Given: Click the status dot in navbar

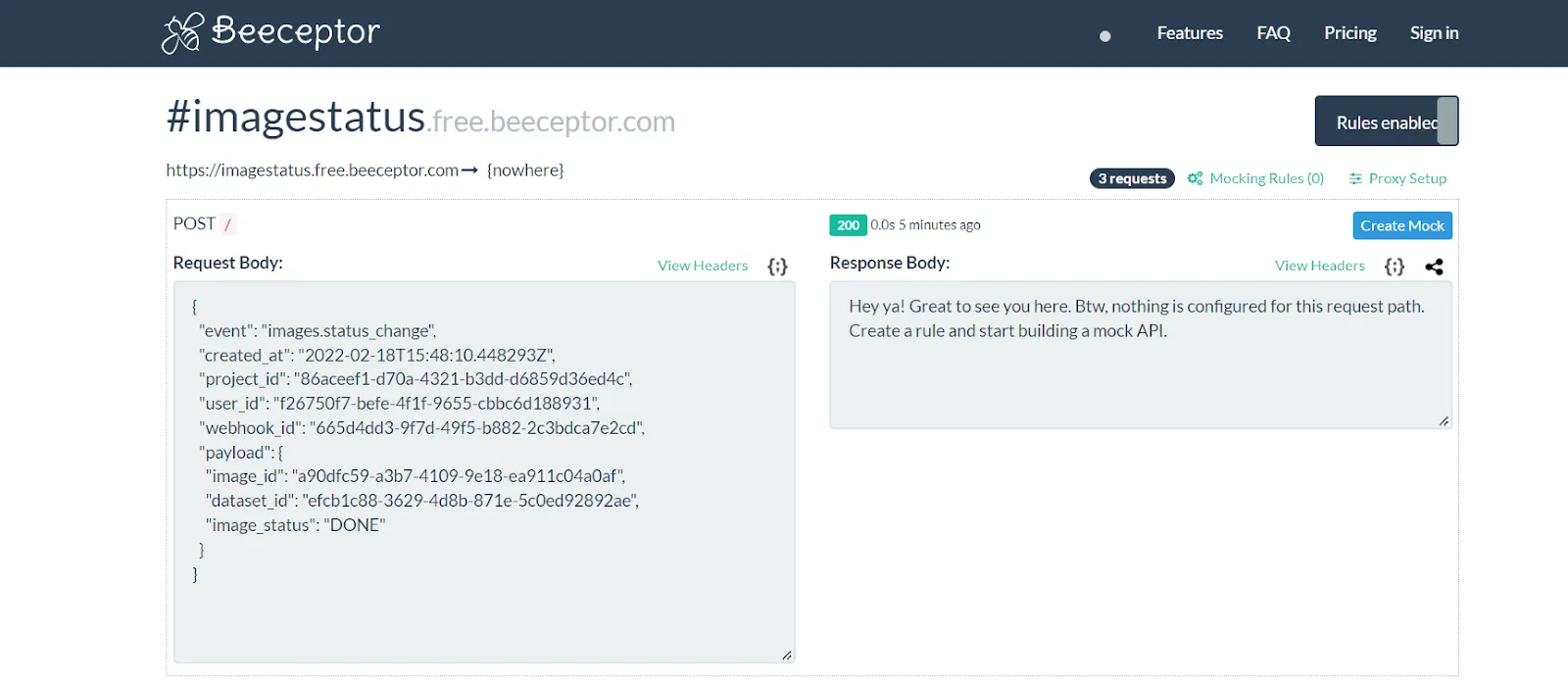Looking at the screenshot, I should point(1105,36).
